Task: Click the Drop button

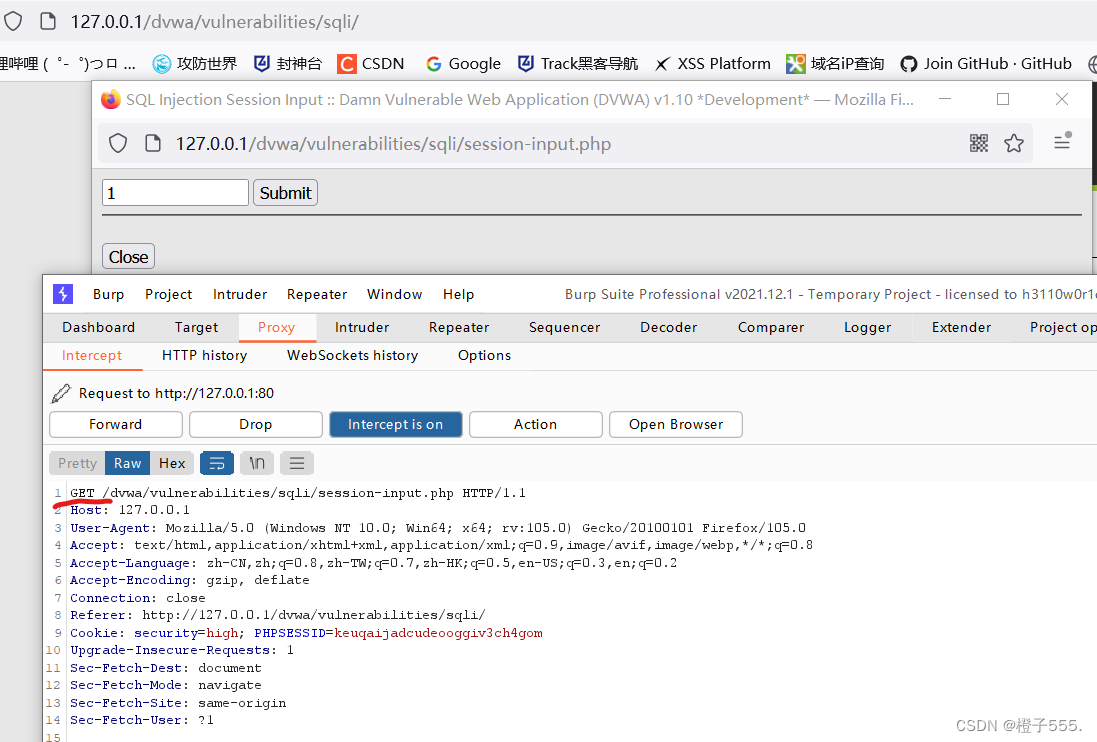Action: [255, 424]
